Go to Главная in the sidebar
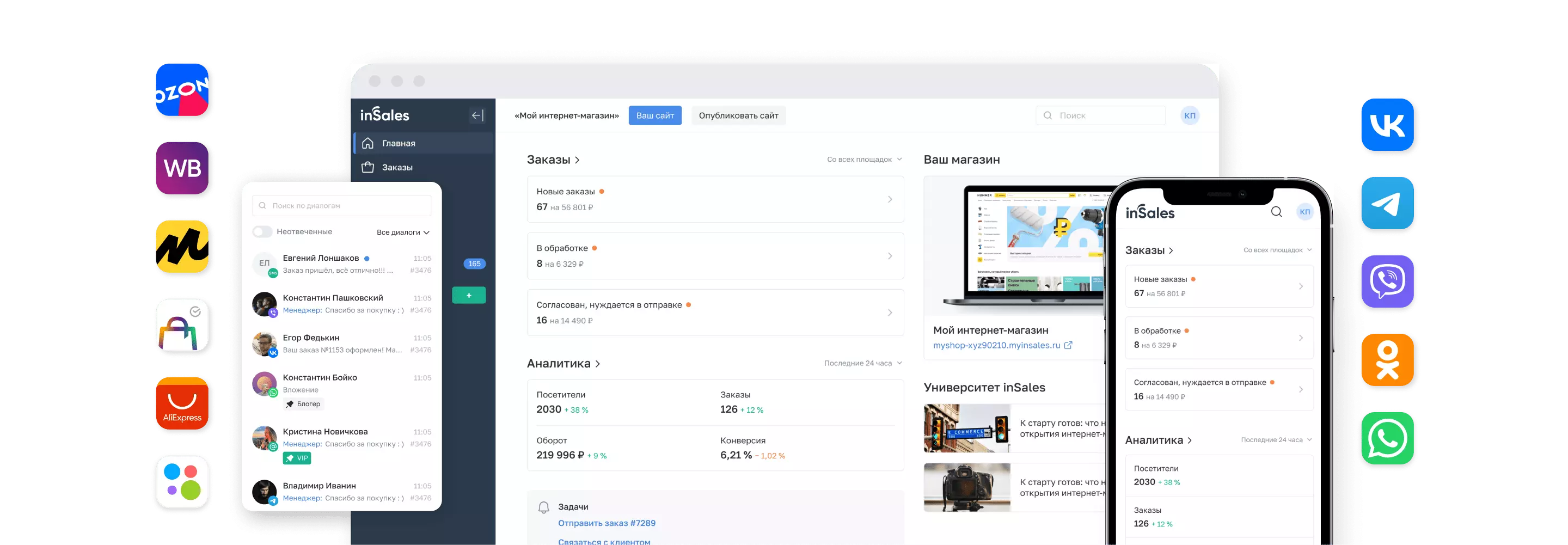1568x545 pixels. pyautogui.click(x=398, y=144)
